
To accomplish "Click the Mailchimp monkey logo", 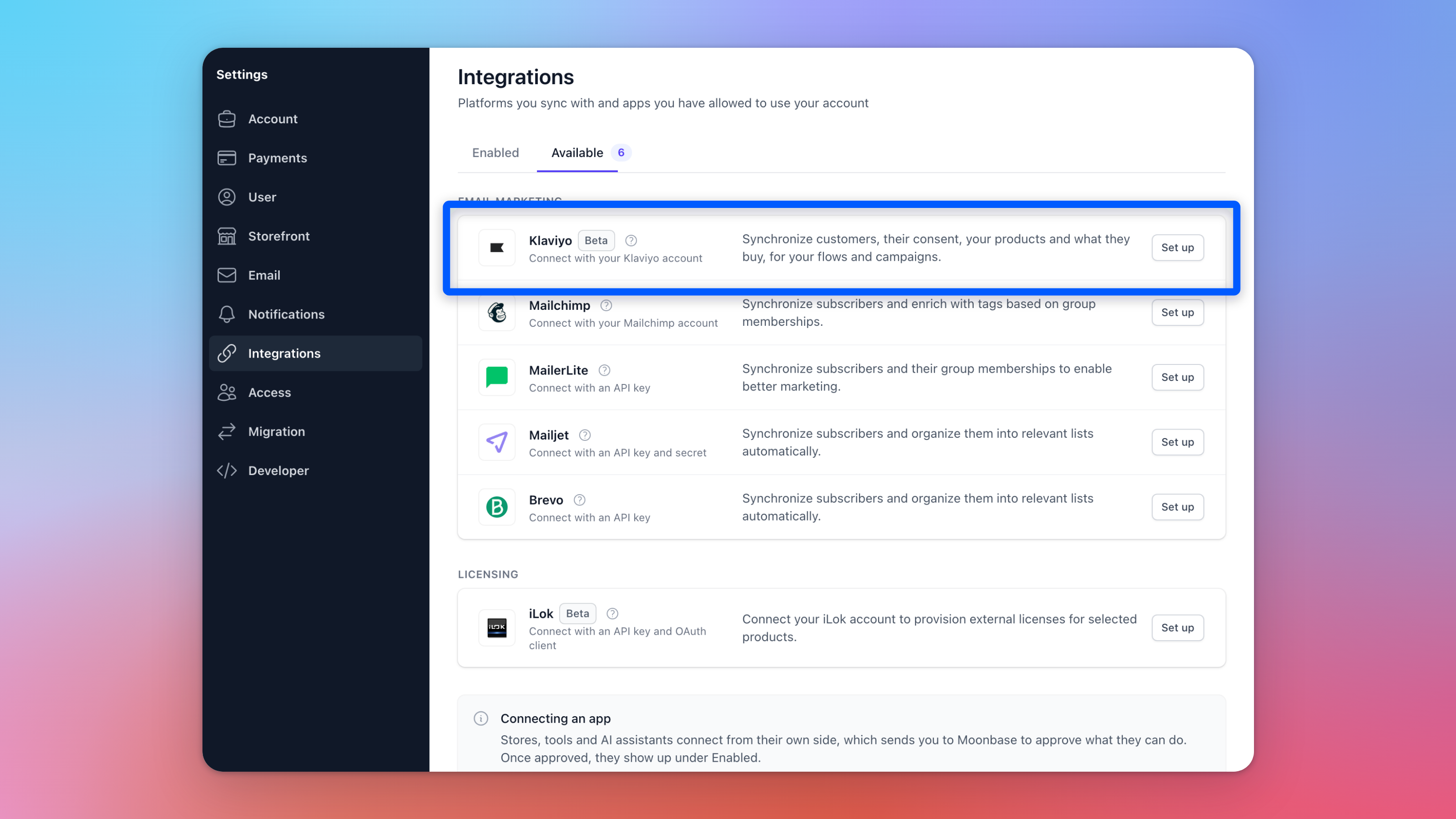I will coord(497,313).
